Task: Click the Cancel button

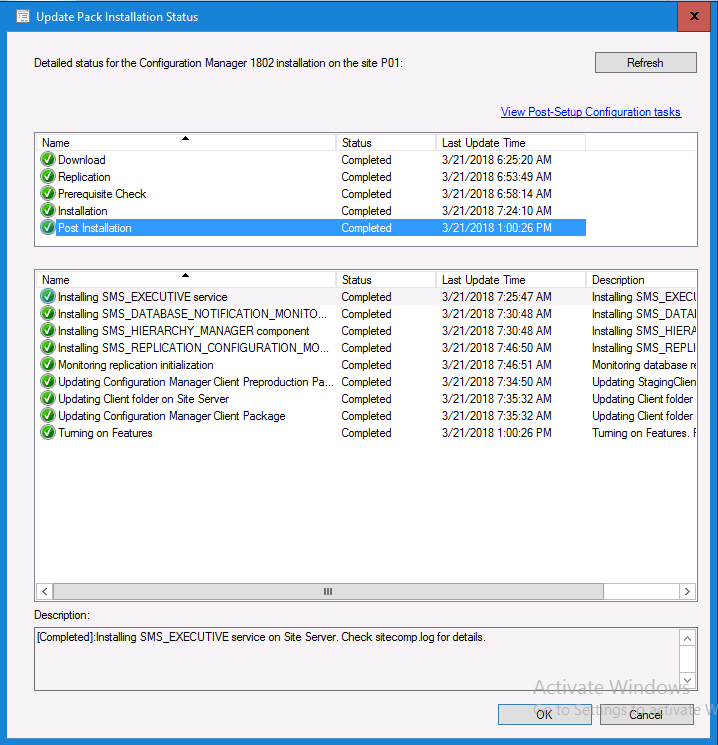Action: coord(646,715)
